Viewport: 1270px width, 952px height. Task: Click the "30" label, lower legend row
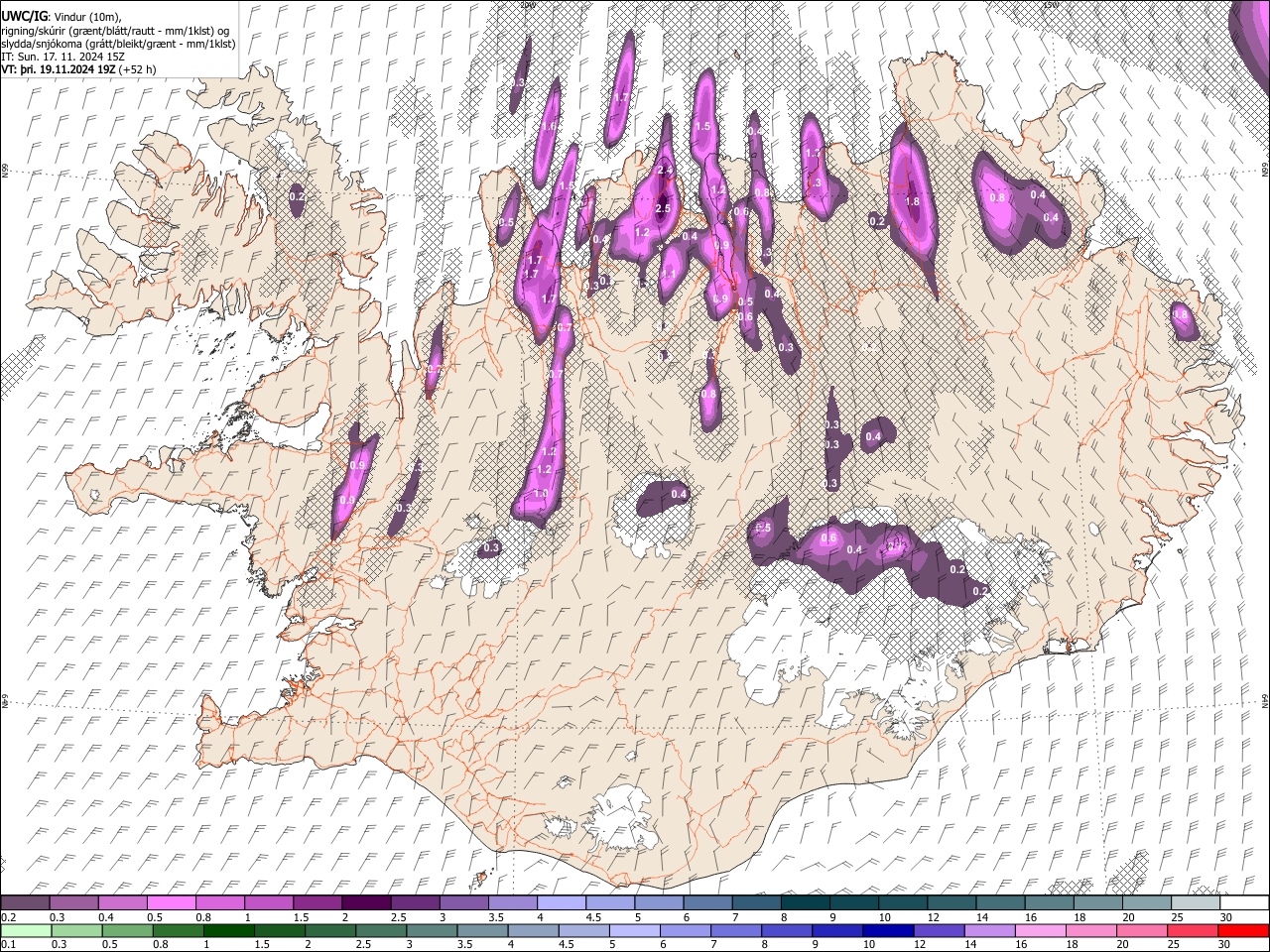coord(1222,944)
